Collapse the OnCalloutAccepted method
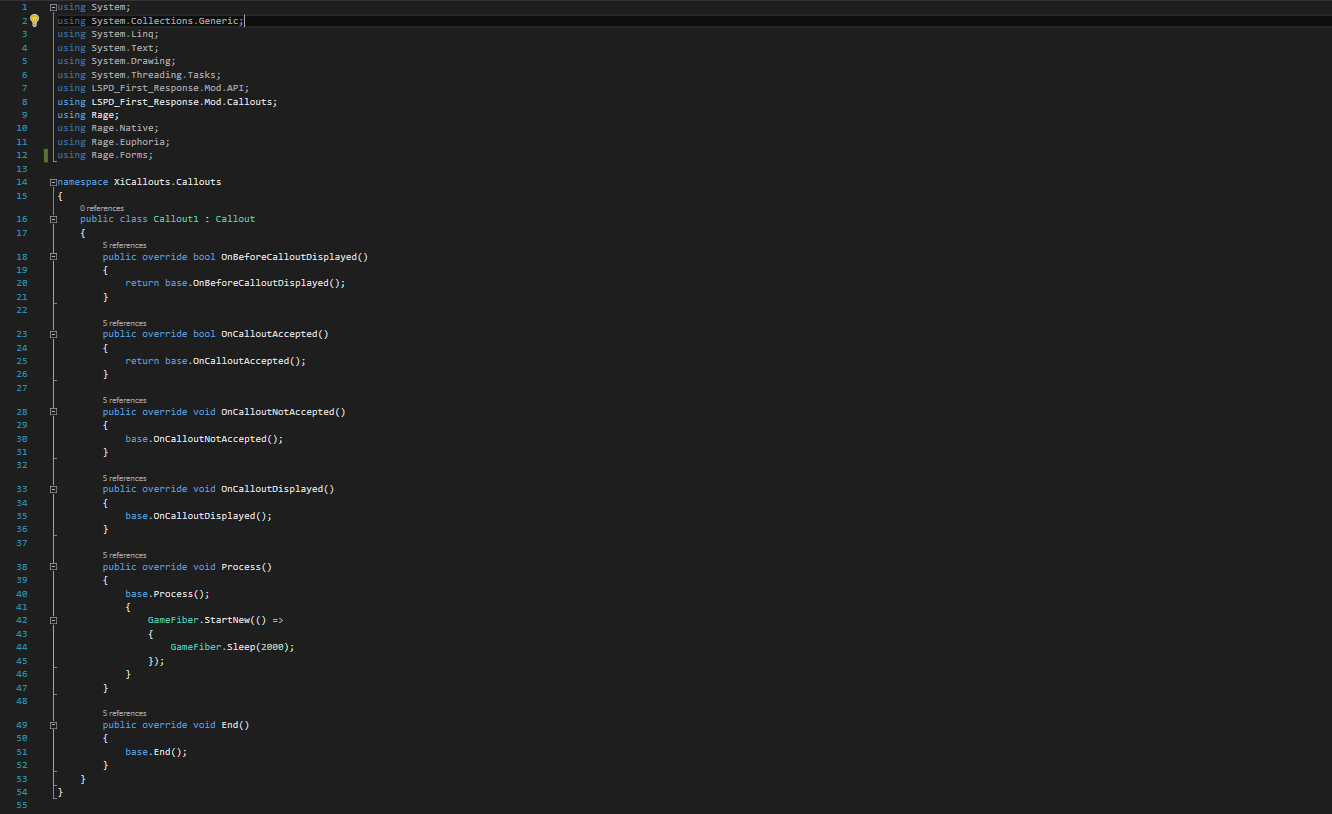This screenshot has width=1332, height=814. point(53,334)
